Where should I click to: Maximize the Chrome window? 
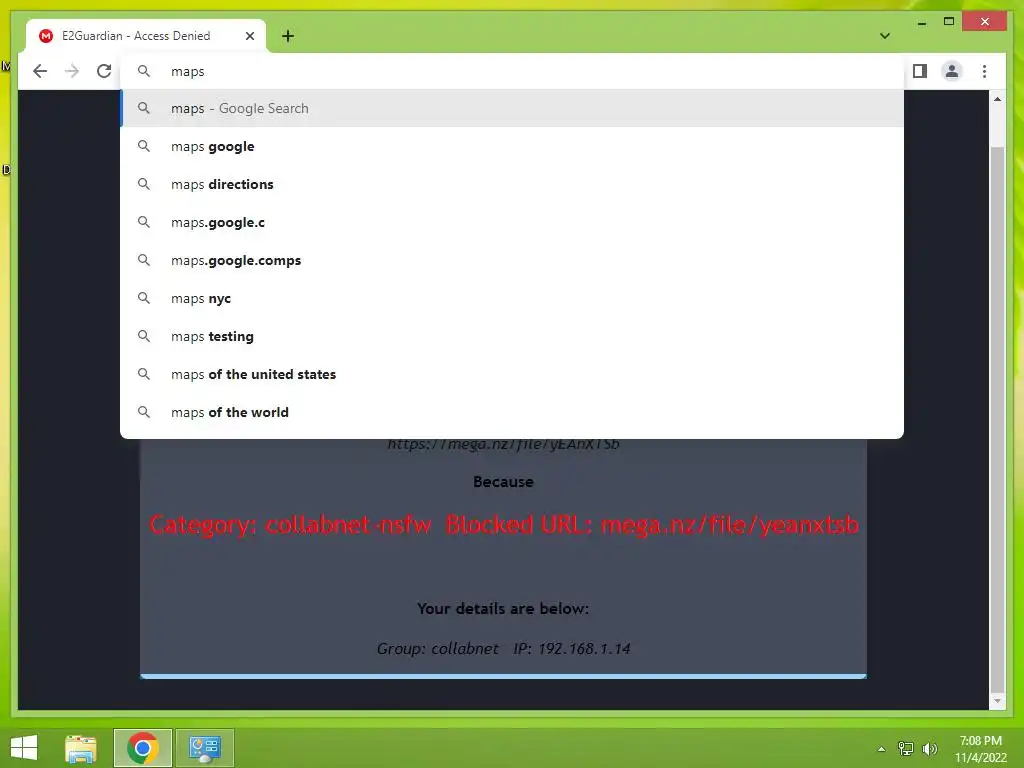tap(949, 22)
